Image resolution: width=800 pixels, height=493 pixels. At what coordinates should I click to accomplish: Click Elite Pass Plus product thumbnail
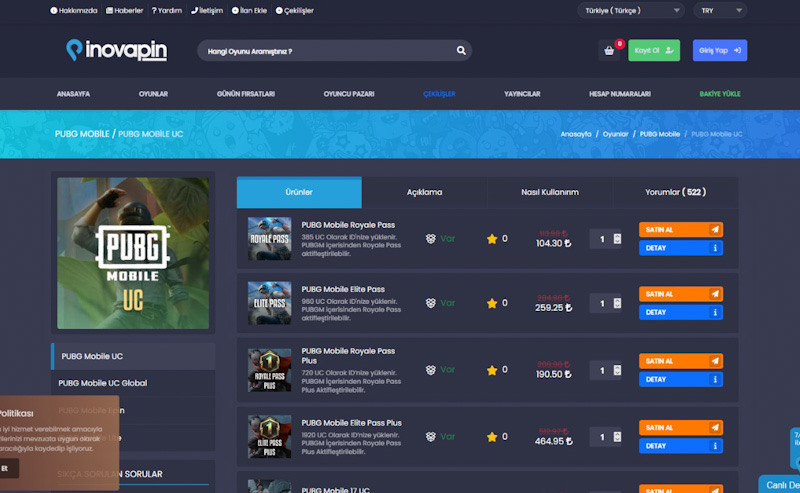[x=269, y=436]
